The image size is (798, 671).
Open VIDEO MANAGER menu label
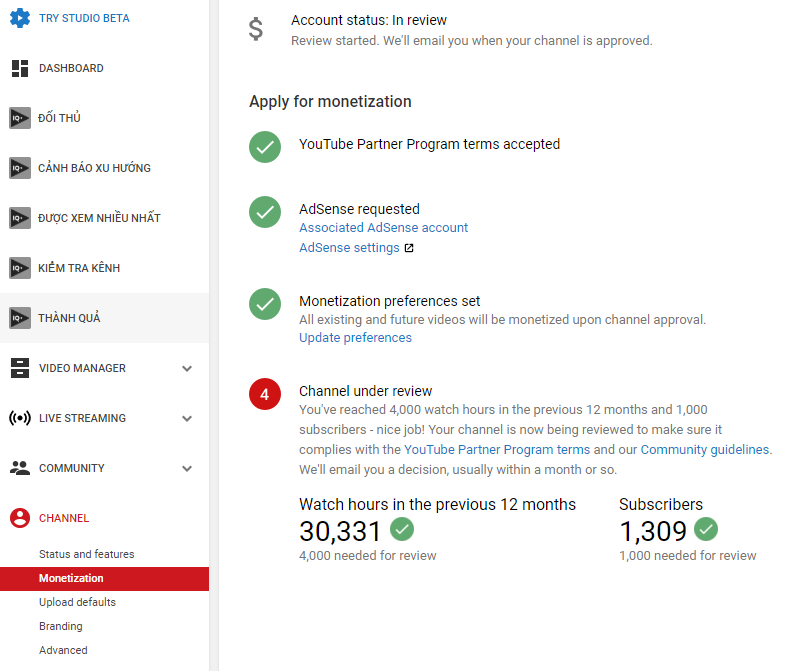click(82, 368)
